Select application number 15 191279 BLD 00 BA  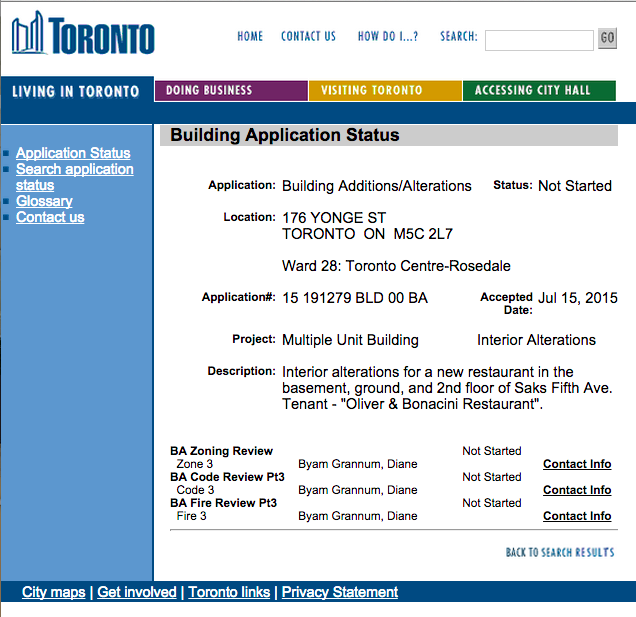pyautogui.click(x=355, y=298)
